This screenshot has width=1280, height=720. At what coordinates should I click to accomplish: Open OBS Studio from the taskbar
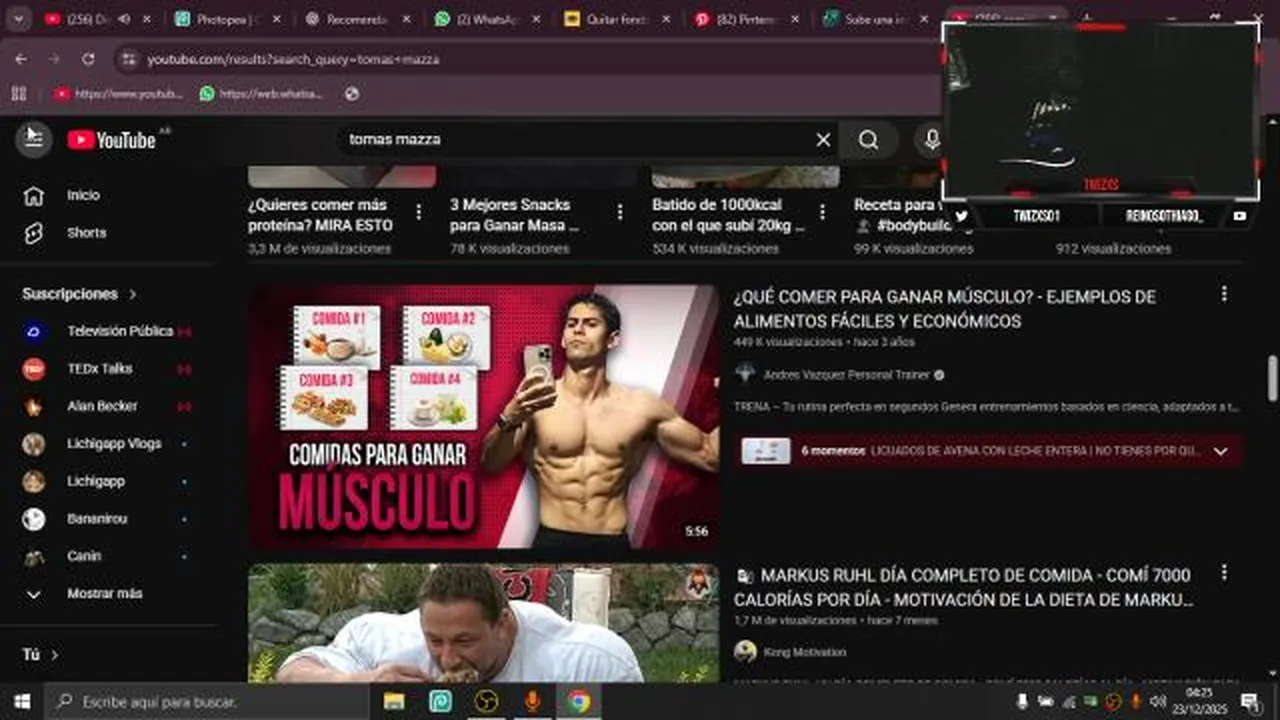[x=487, y=702]
